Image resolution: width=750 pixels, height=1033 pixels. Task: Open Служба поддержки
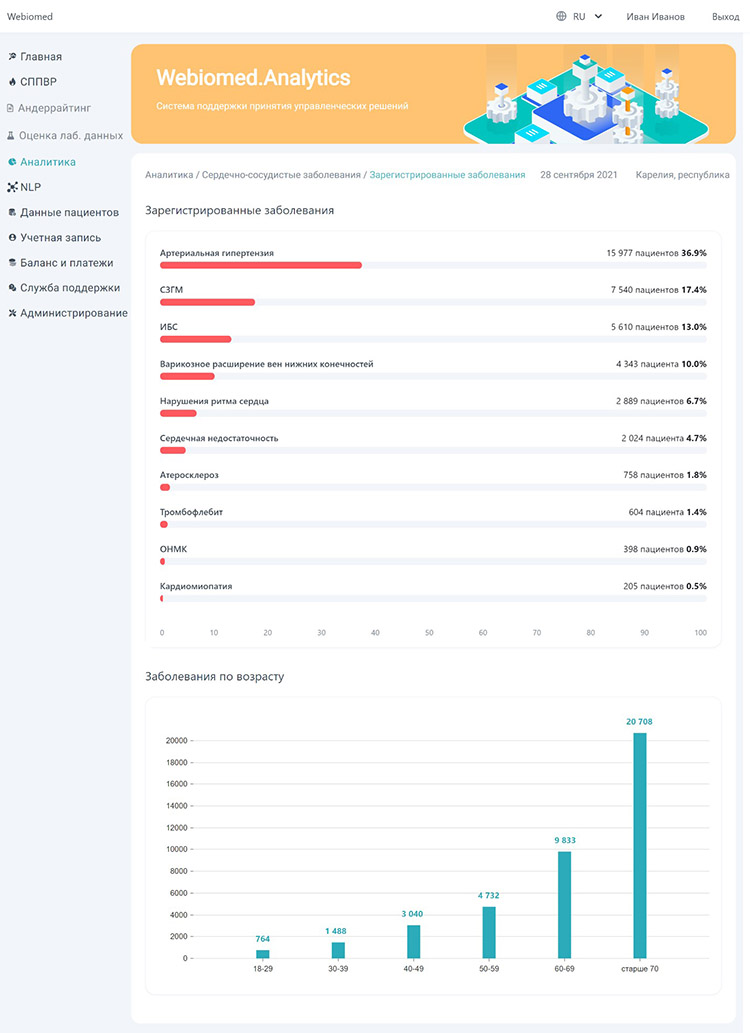70,287
